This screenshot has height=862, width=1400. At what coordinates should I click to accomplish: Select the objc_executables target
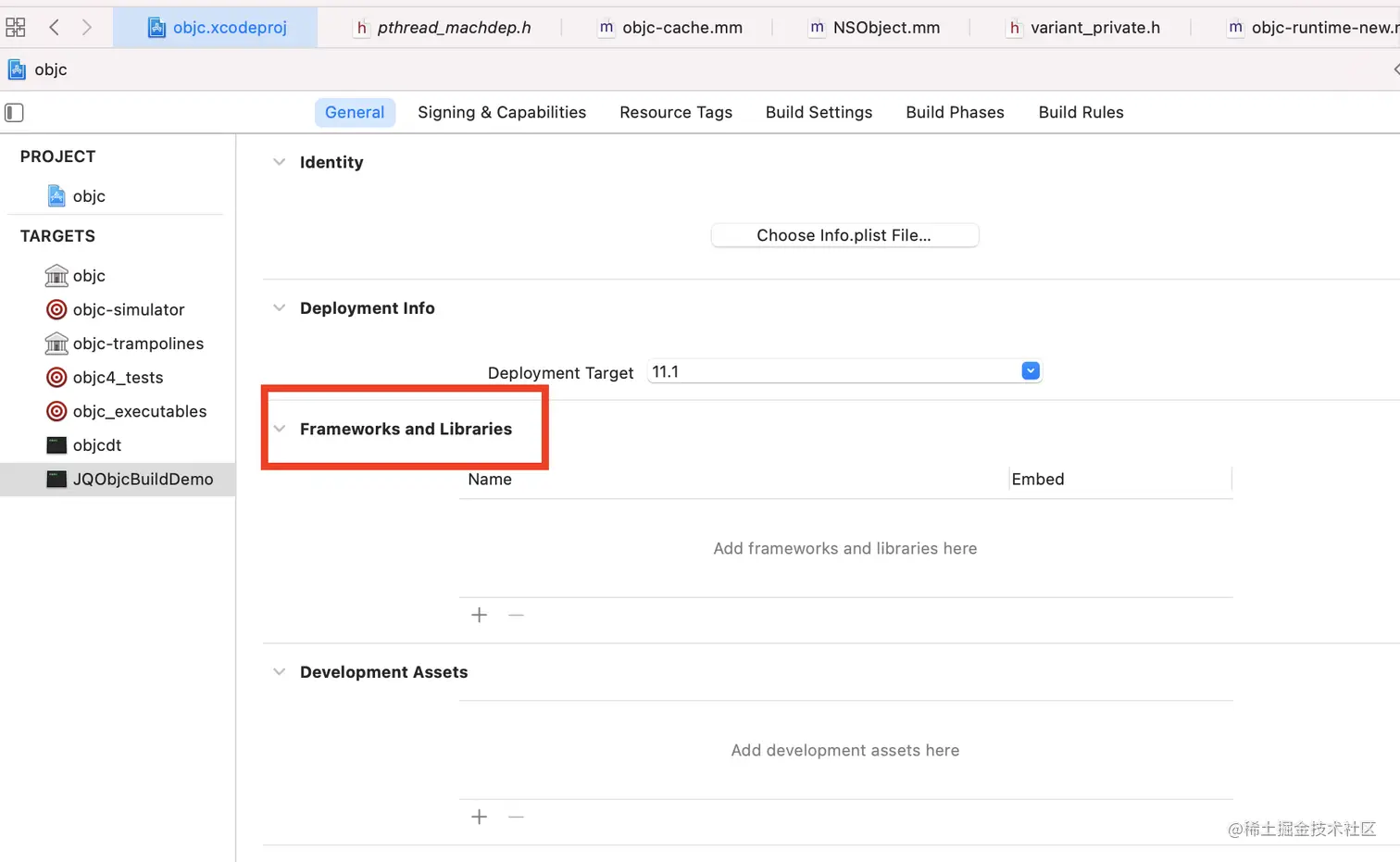[x=118, y=411]
